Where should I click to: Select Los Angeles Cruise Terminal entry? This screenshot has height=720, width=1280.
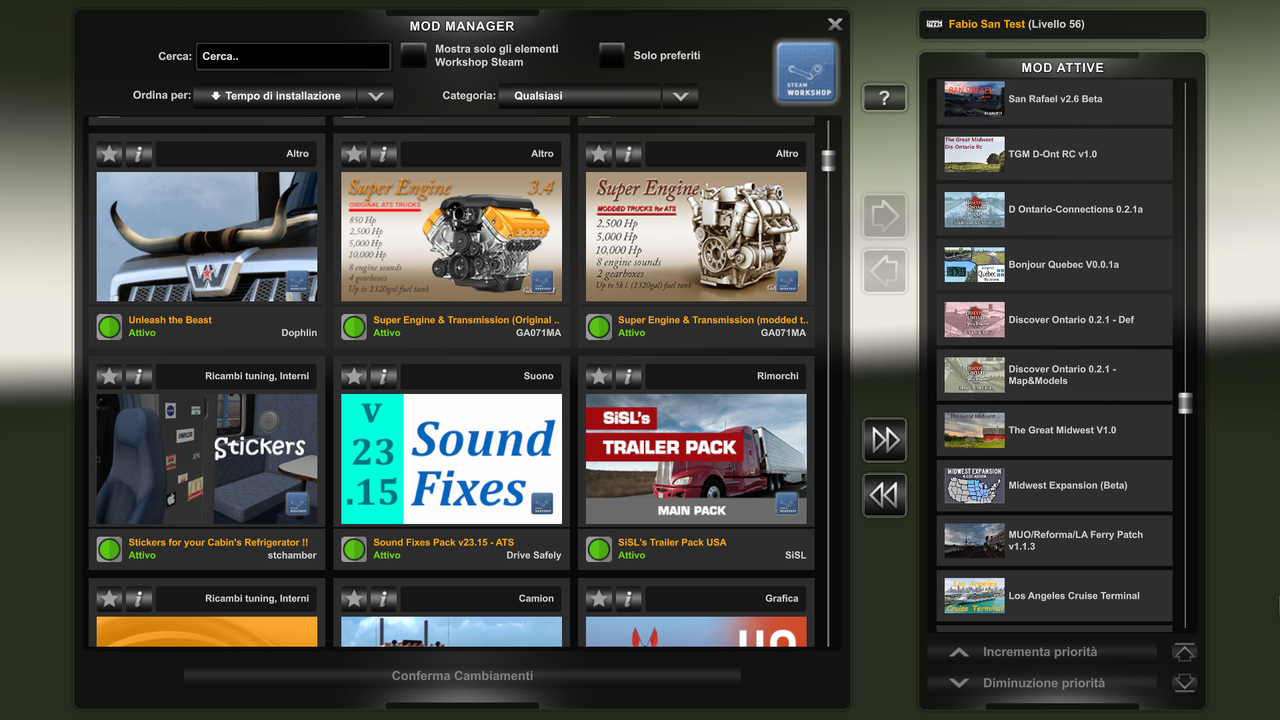[x=1055, y=595]
